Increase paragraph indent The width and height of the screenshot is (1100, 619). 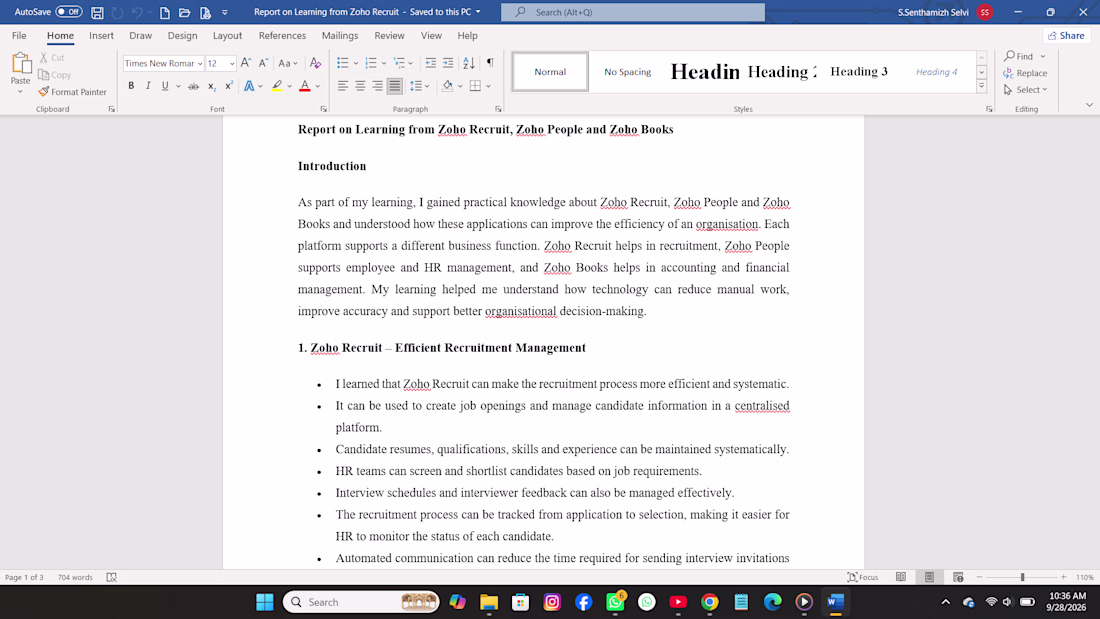pyautogui.click(x=448, y=63)
